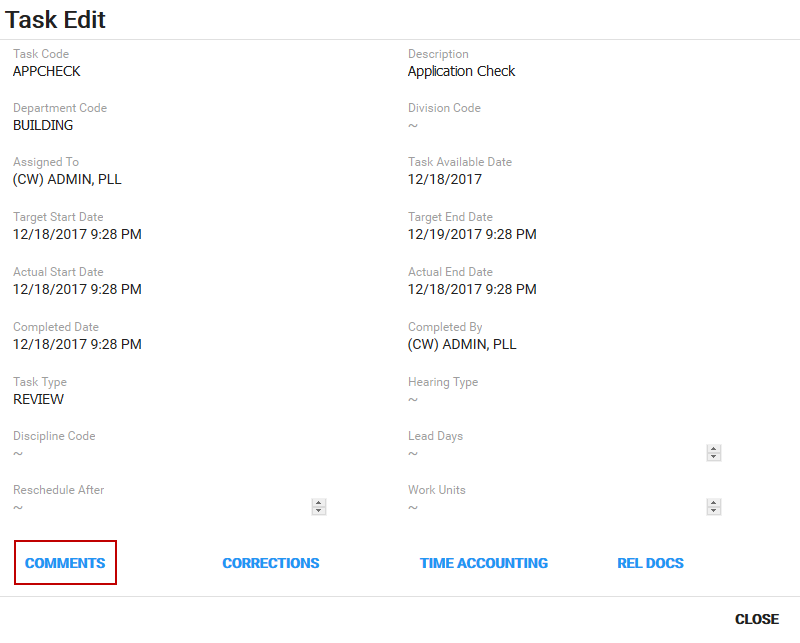Select the Target End Date value
The image size is (800, 643).
(x=472, y=234)
